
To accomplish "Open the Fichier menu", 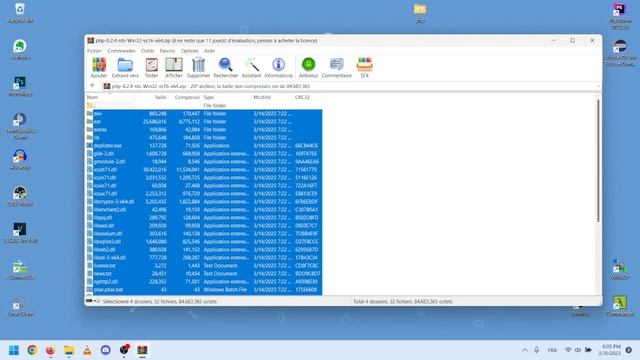I will [94, 51].
